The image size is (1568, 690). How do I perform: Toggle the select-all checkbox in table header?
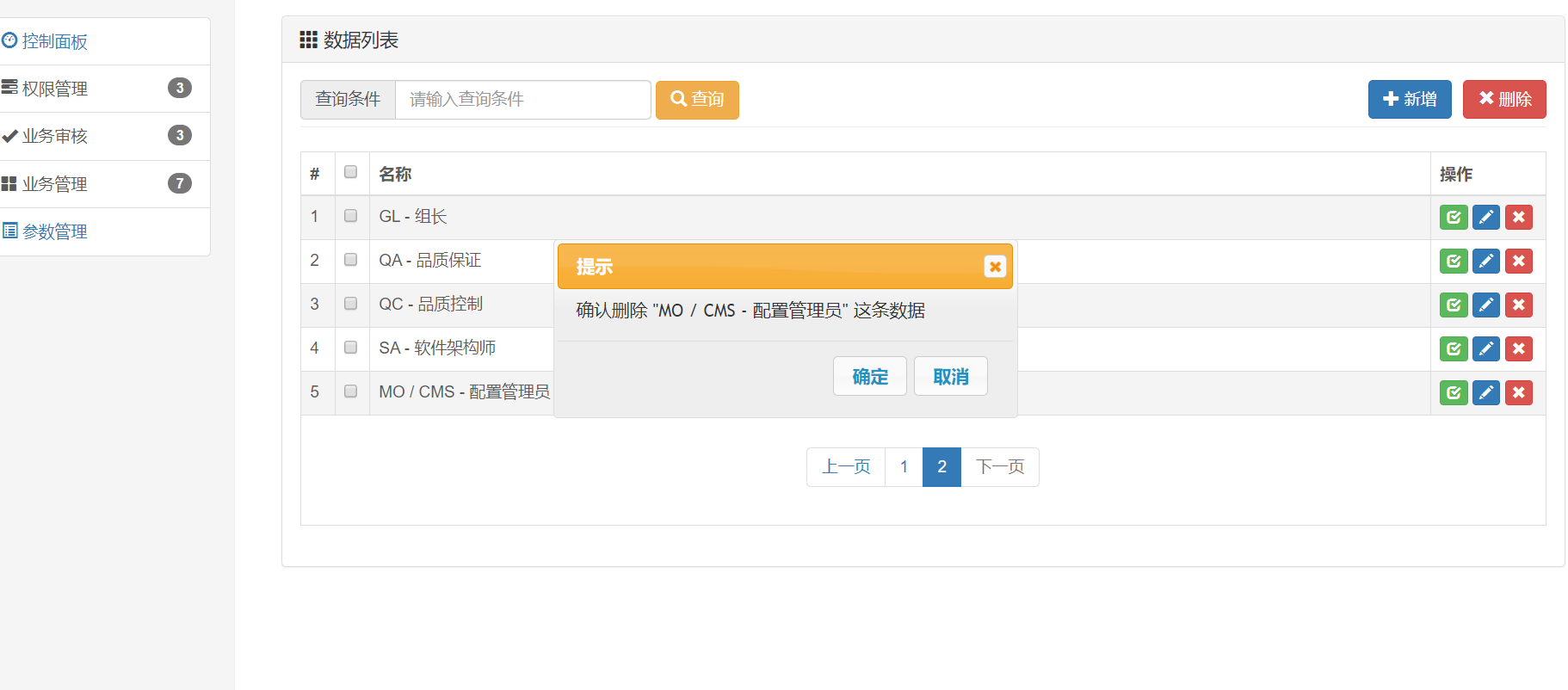(x=350, y=172)
